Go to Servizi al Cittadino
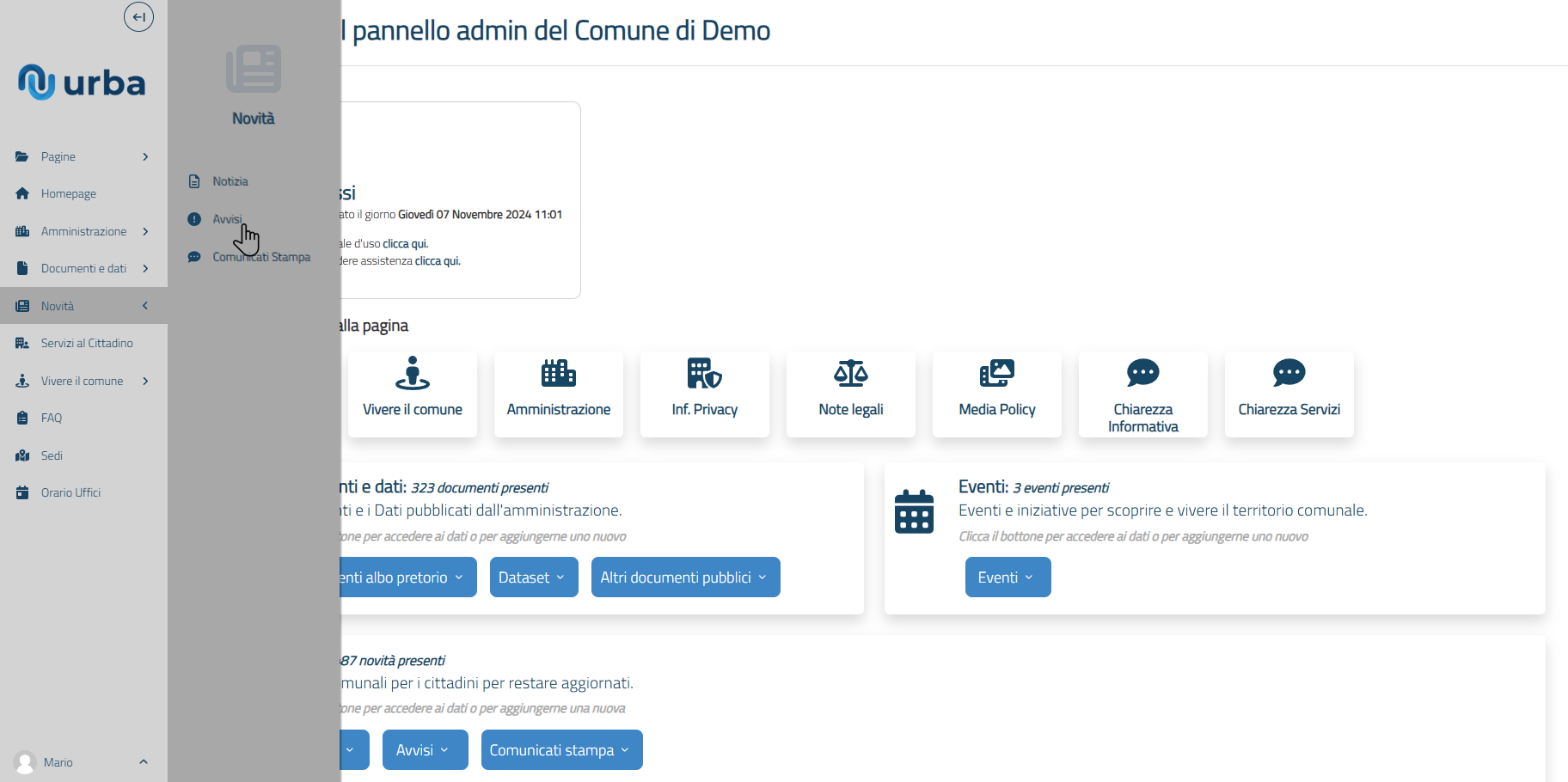This screenshot has height=782, width=1568. [x=86, y=343]
